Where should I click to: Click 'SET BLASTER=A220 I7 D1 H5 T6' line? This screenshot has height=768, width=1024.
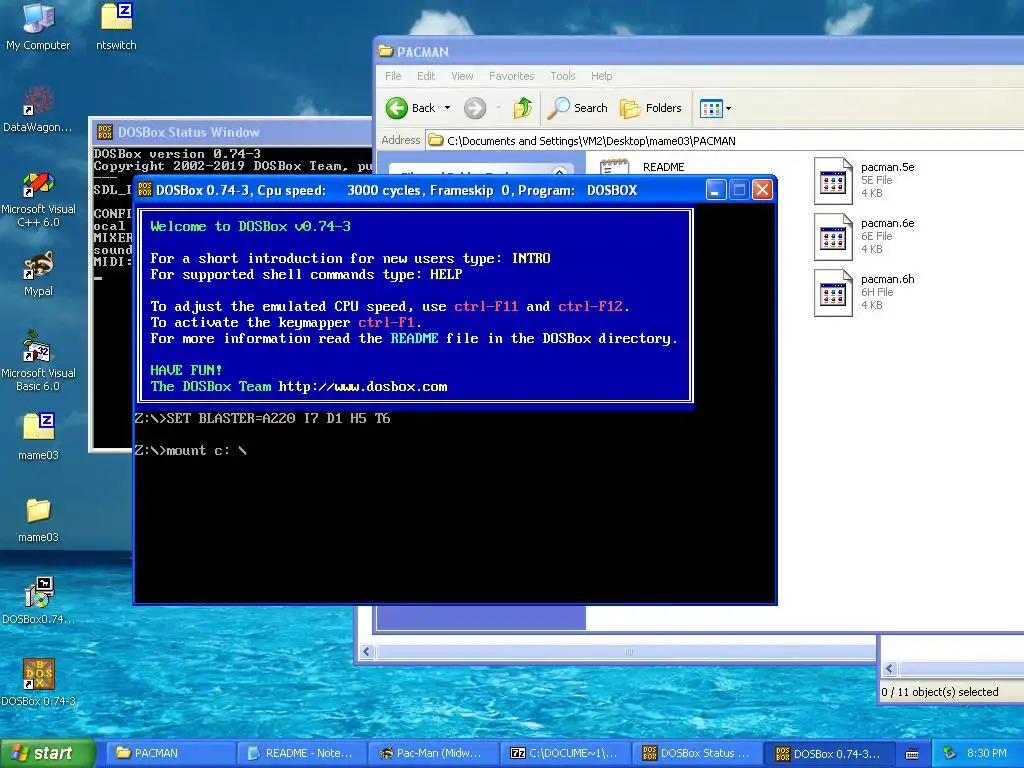(x=262, y=419)
